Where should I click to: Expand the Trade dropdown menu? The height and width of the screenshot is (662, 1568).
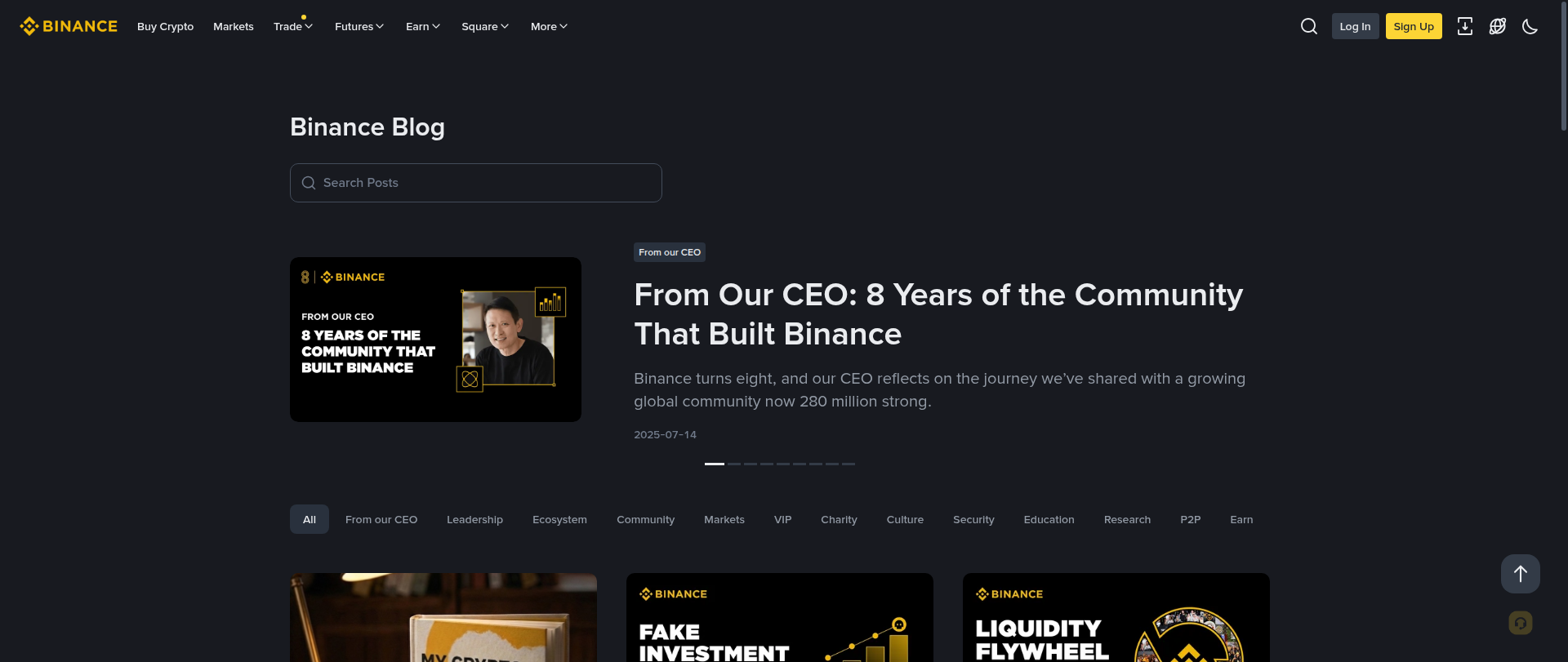pos(293,26)
